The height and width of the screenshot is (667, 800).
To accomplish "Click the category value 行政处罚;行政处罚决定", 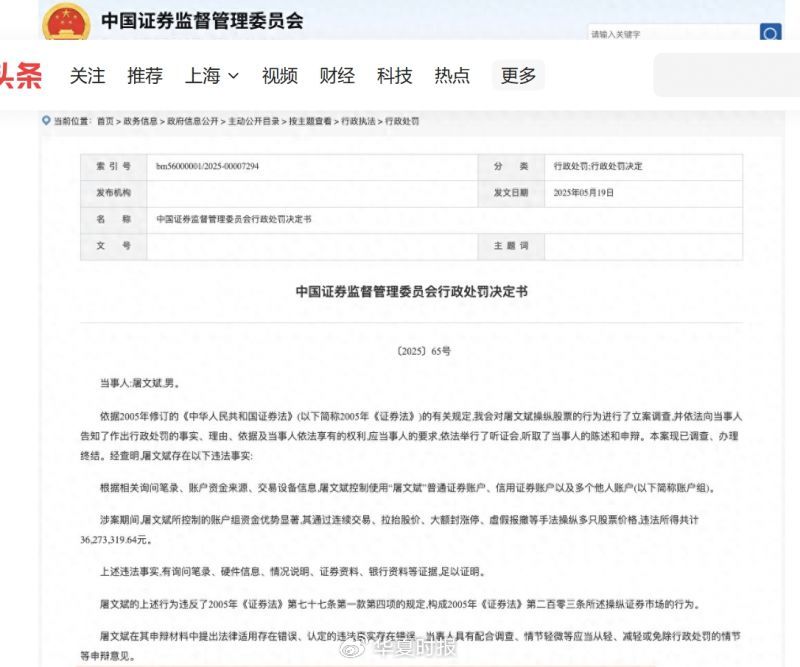I will [598, 166].
